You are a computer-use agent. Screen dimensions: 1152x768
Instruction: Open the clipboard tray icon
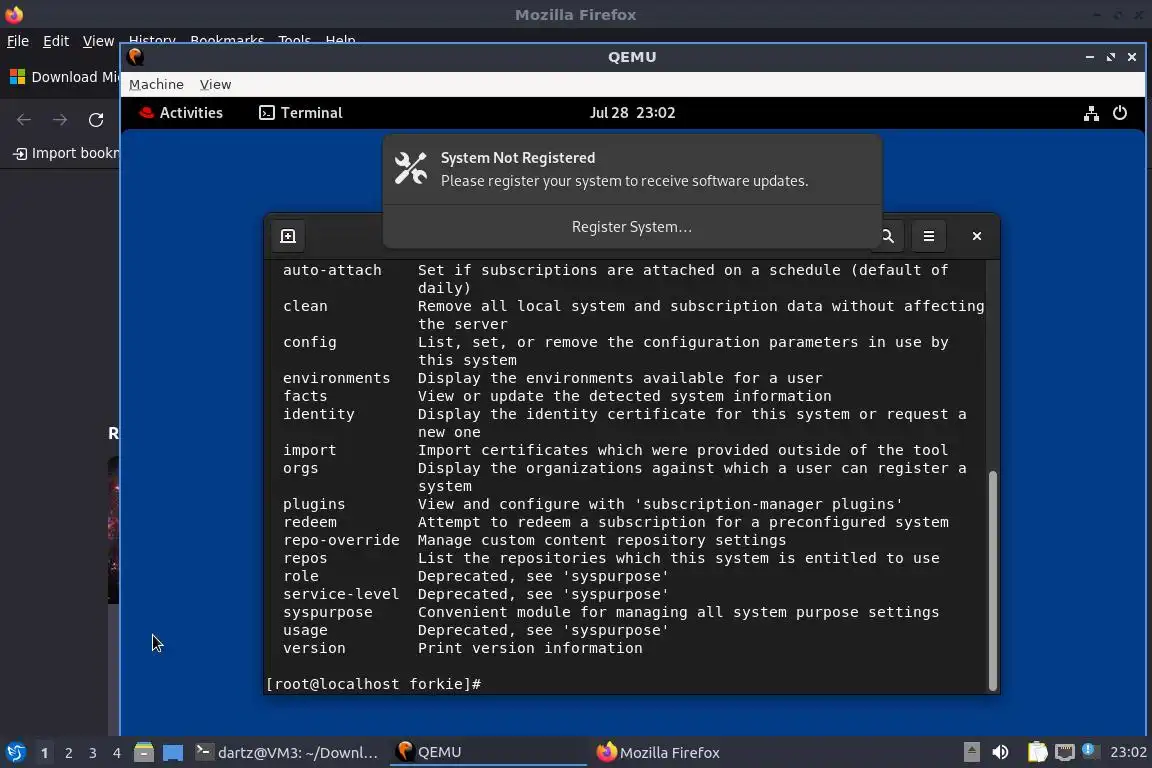point(1037,753)
